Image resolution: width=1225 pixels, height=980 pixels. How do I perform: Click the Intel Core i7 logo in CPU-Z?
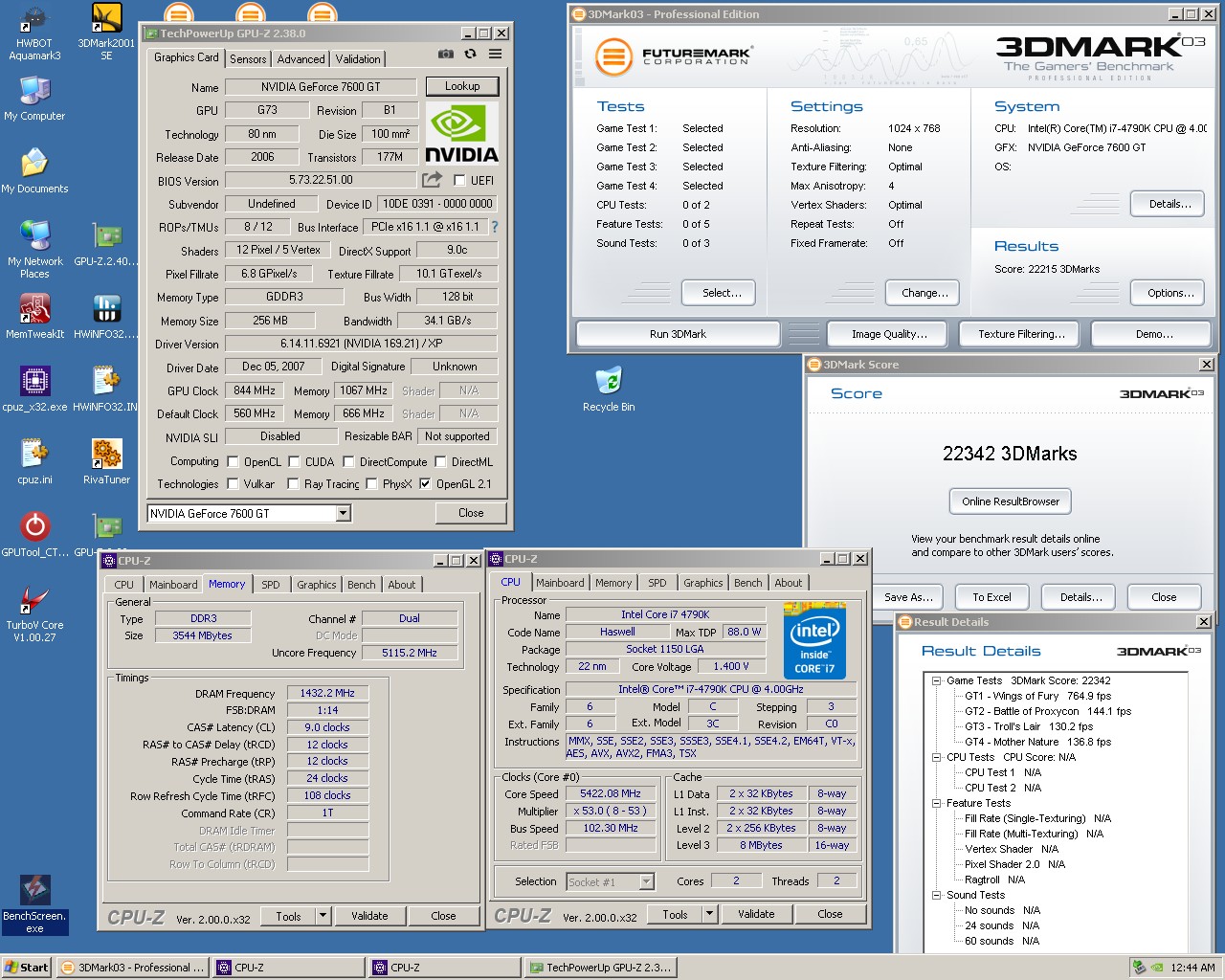coord(814,640)
